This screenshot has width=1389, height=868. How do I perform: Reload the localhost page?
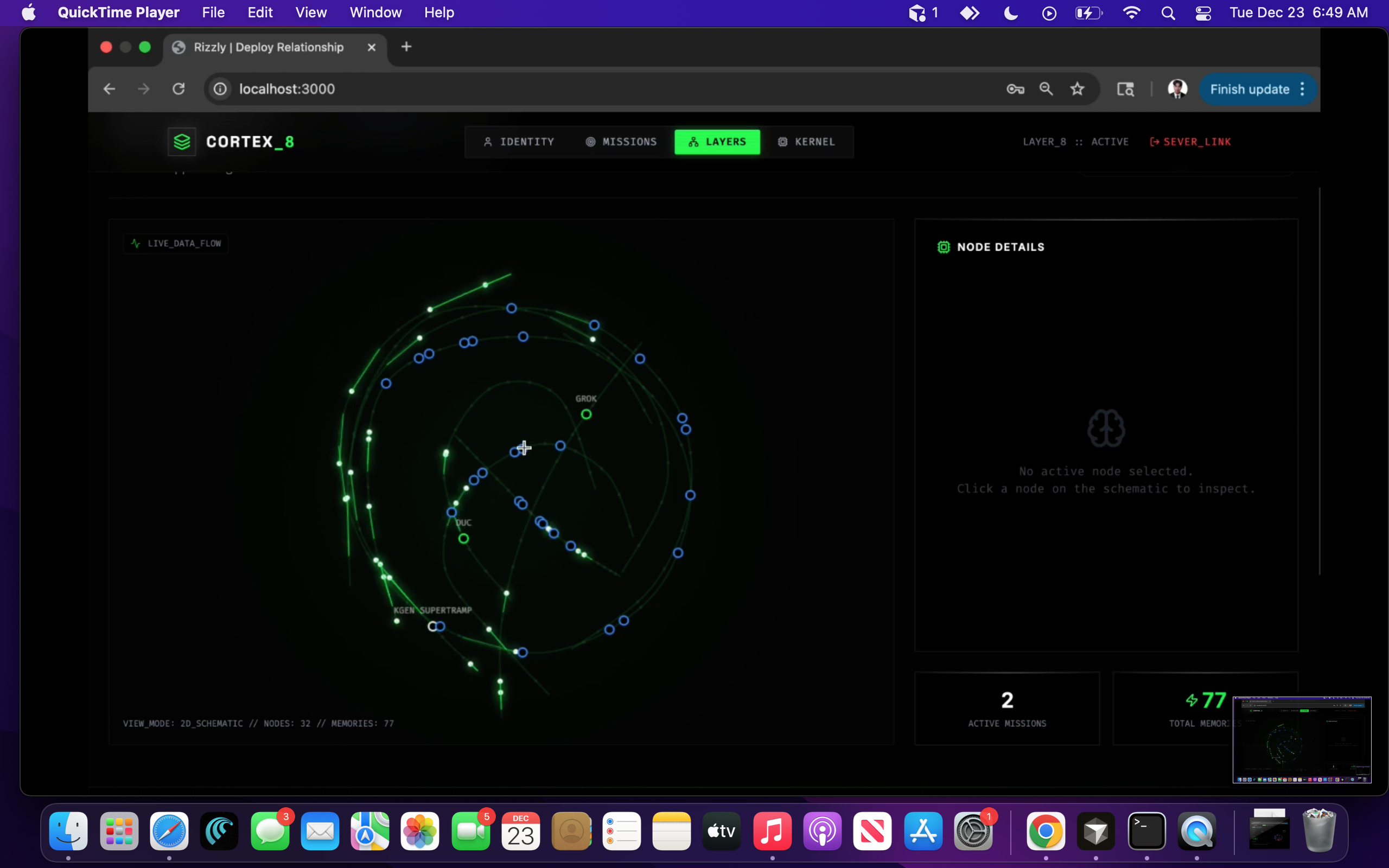tap(179, 89)
